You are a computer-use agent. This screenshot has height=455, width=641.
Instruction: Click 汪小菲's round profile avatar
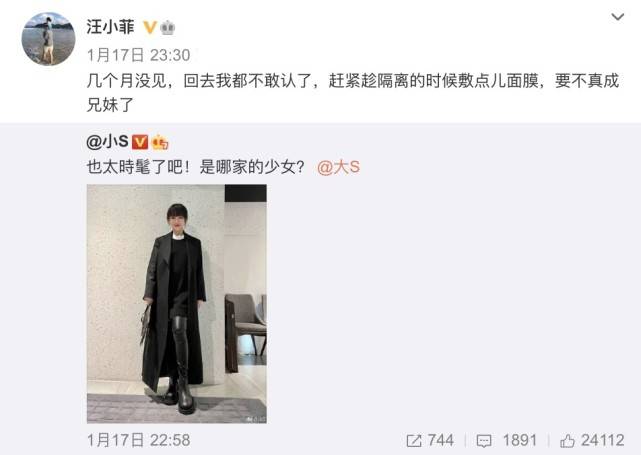tap(48, 39)
